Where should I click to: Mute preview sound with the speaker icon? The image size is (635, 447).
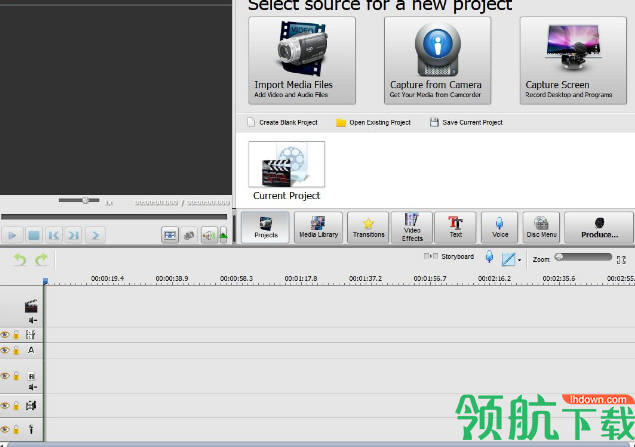[x=209, y=235]
